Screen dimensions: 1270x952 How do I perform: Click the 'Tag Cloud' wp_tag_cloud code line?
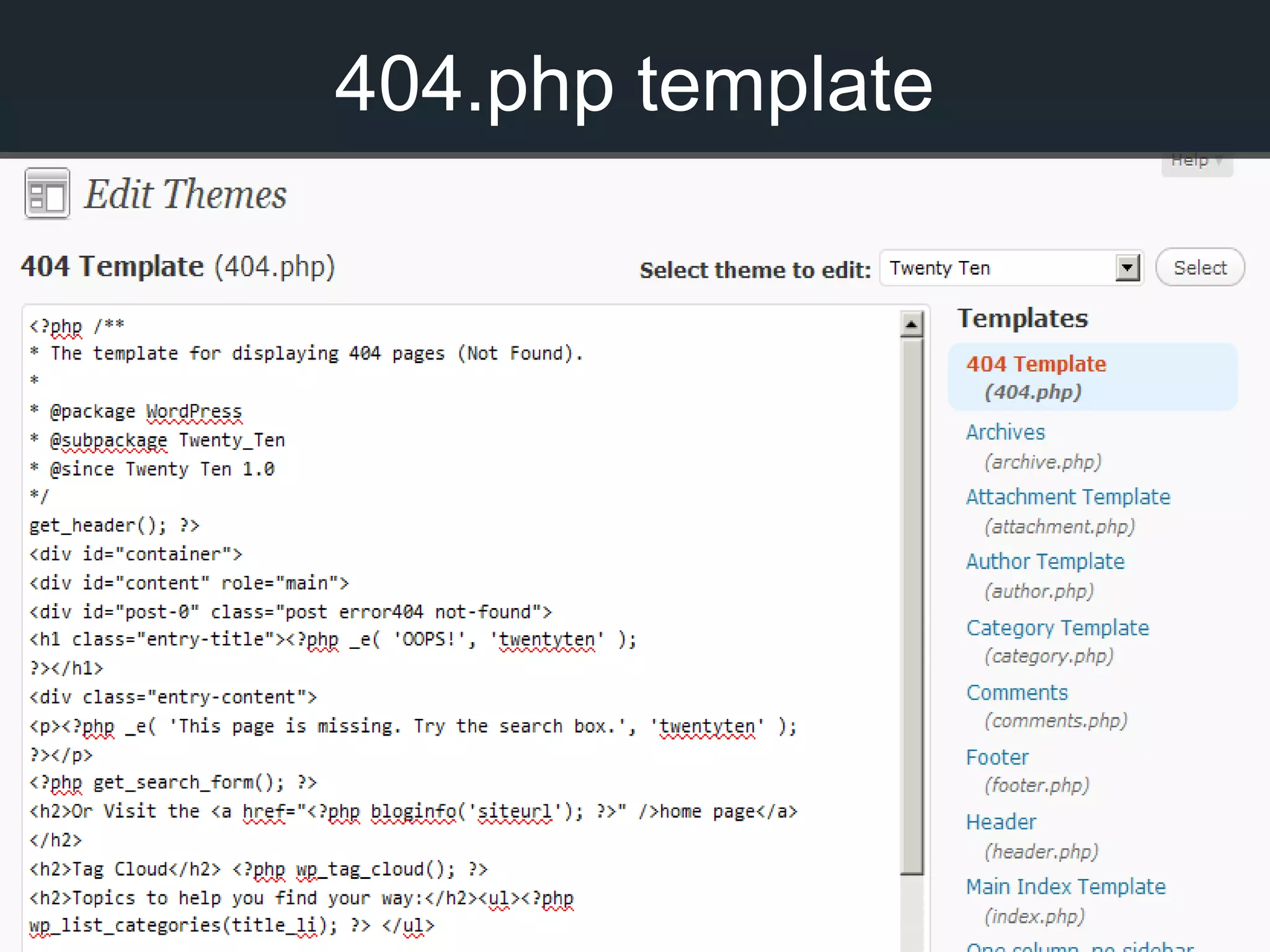coord(259,869)
